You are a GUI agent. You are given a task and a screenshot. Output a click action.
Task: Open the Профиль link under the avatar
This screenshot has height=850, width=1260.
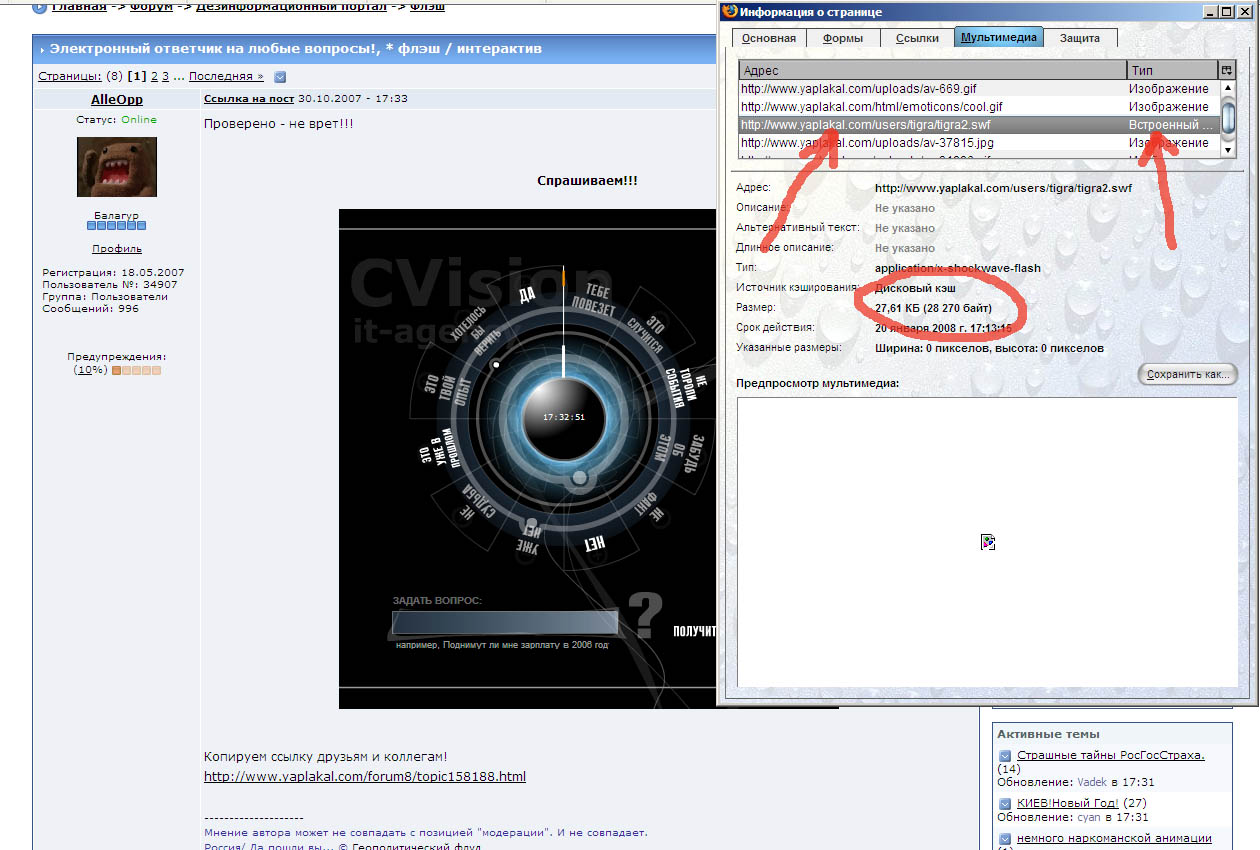(117, 249)
